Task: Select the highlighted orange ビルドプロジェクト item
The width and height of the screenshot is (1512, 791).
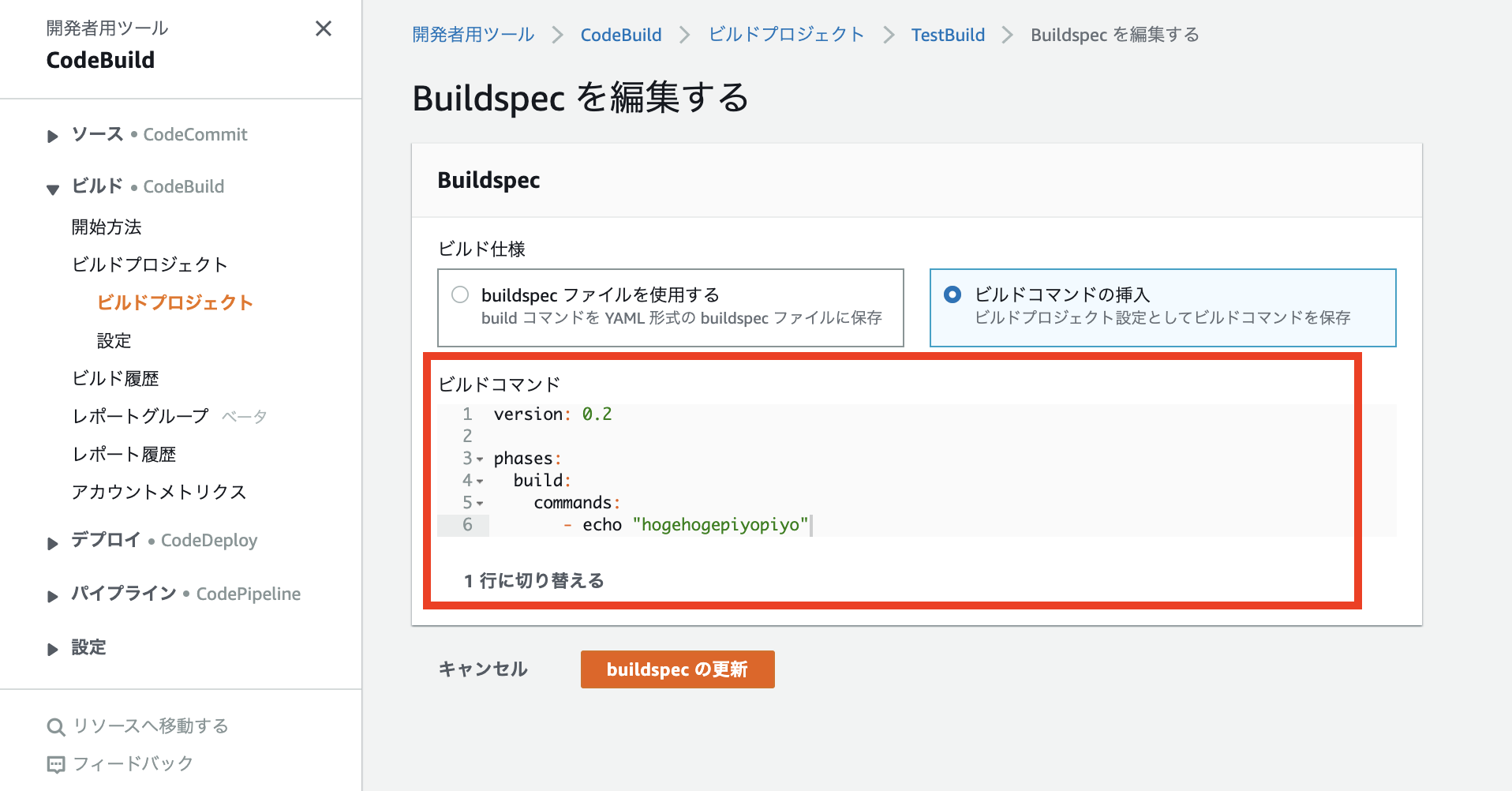Action: [175, 302]
